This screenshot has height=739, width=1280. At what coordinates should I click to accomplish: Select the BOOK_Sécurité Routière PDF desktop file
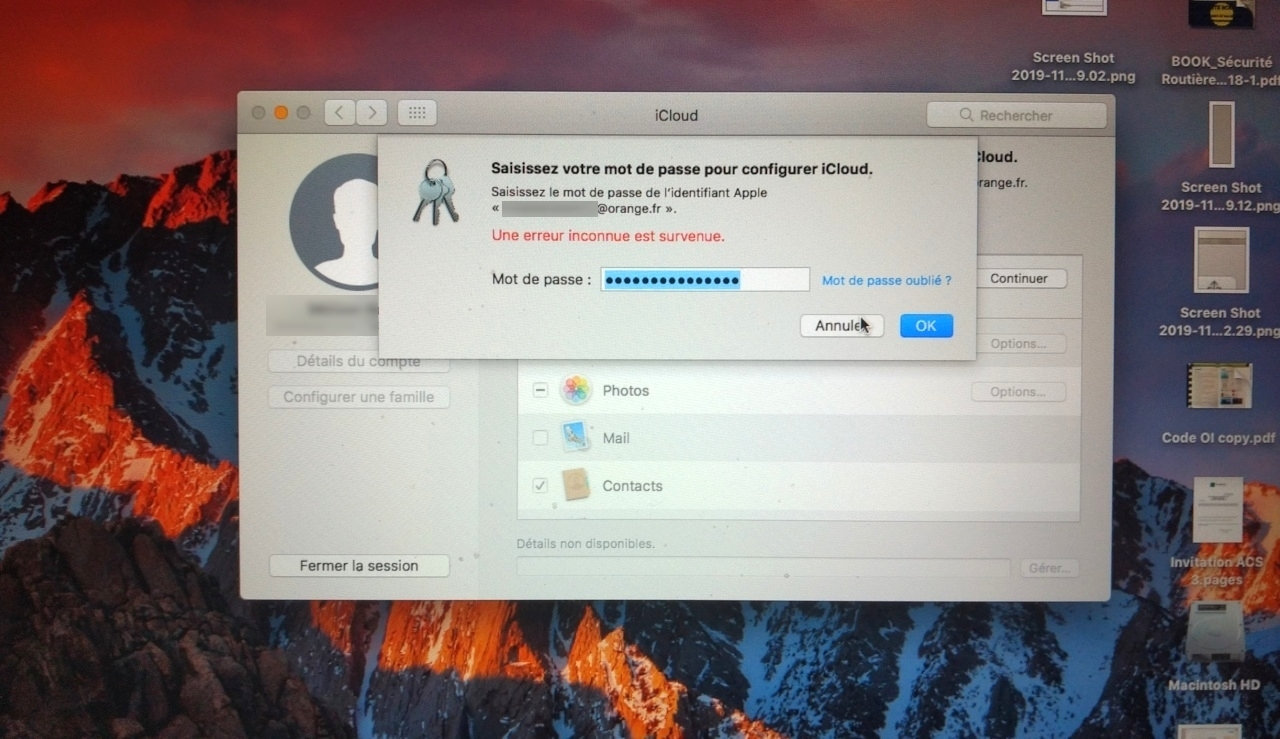(x=1222, y=44)
